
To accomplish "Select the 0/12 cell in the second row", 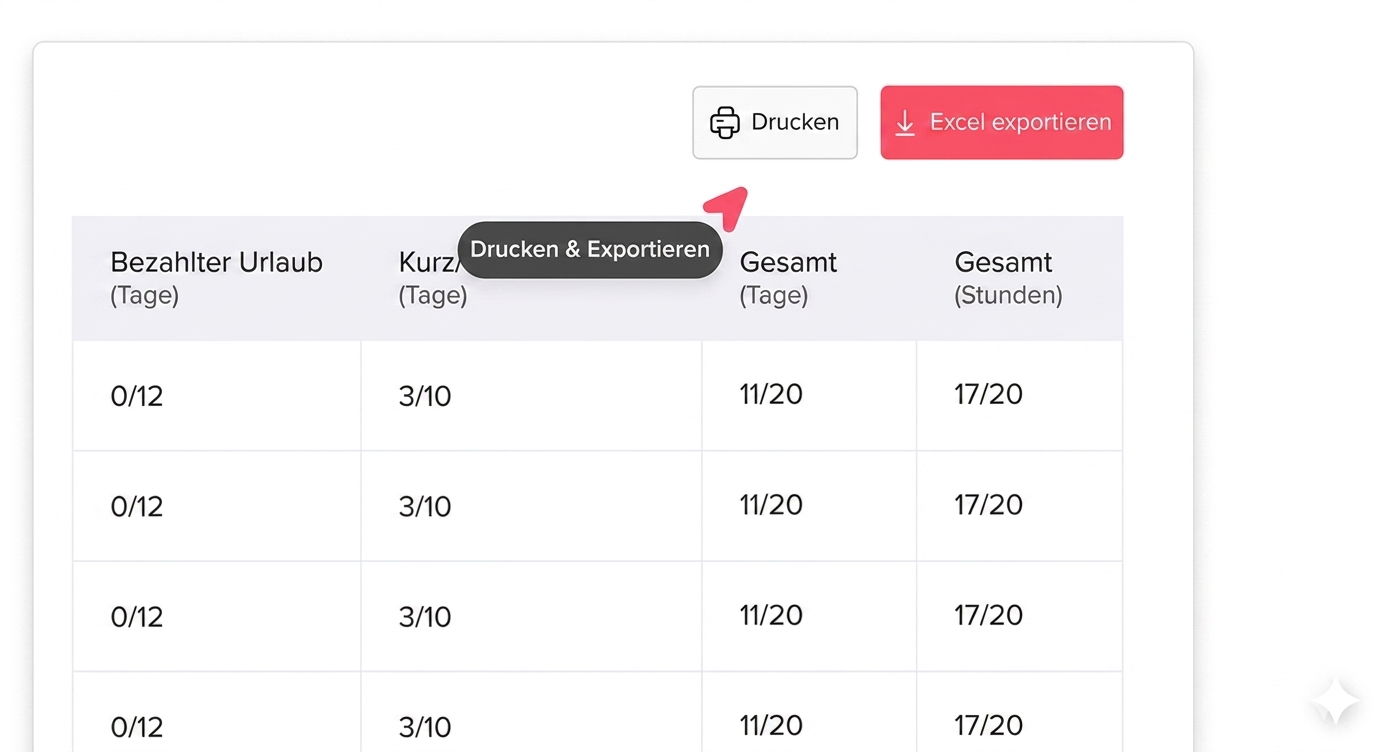I will click(x=137, y=506).
